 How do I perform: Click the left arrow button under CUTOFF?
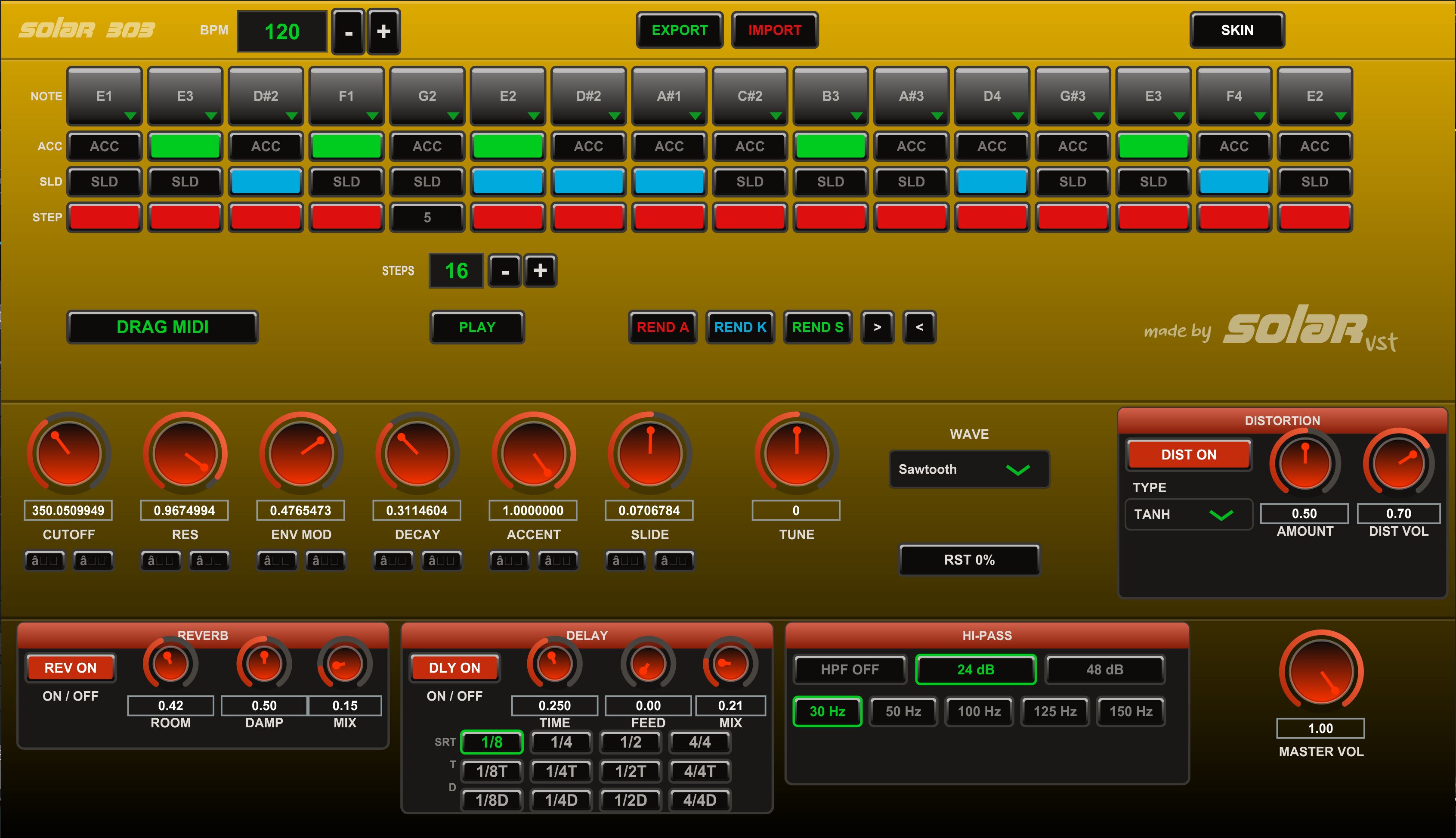pos(44,560)
